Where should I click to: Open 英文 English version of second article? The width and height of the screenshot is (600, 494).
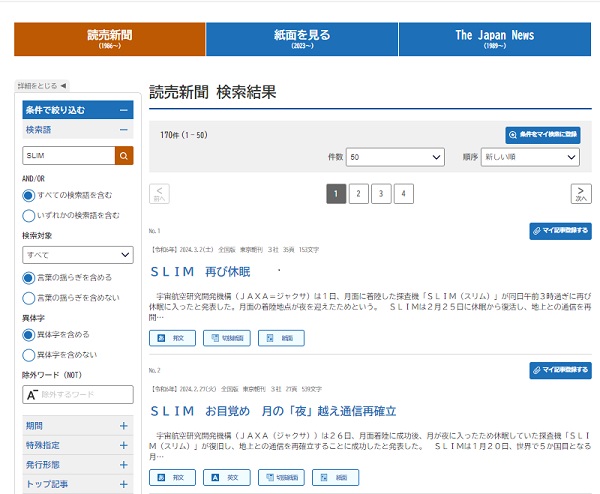(226, 477)
